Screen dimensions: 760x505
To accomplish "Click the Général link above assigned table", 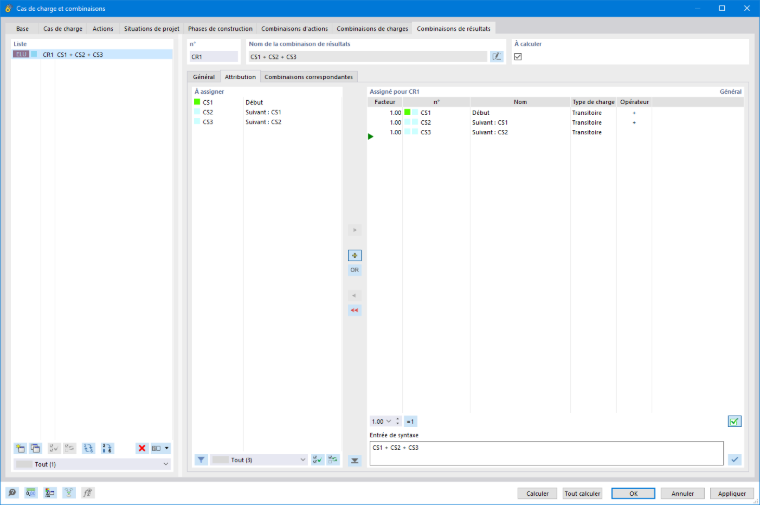I will coord(730,92).
